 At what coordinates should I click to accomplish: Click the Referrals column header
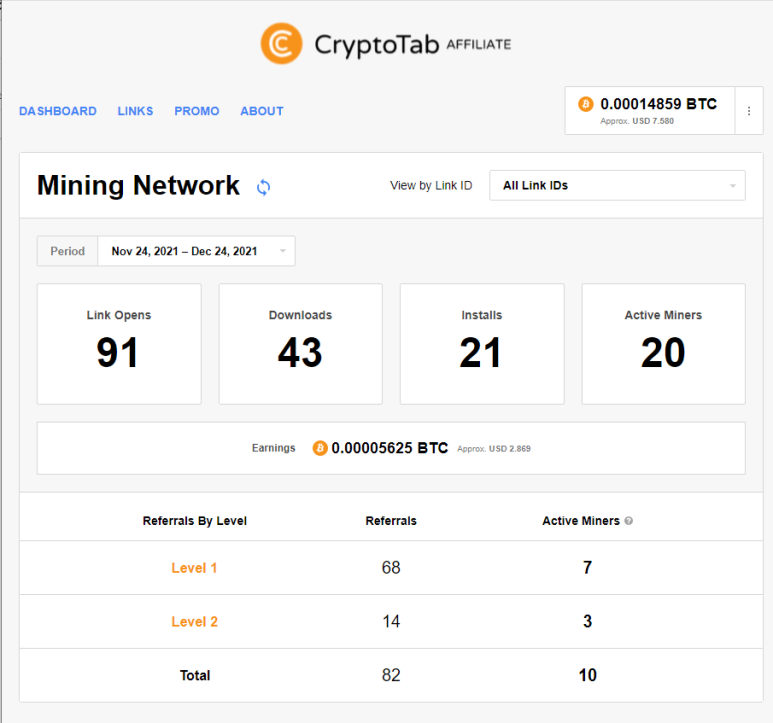(391, 520)
